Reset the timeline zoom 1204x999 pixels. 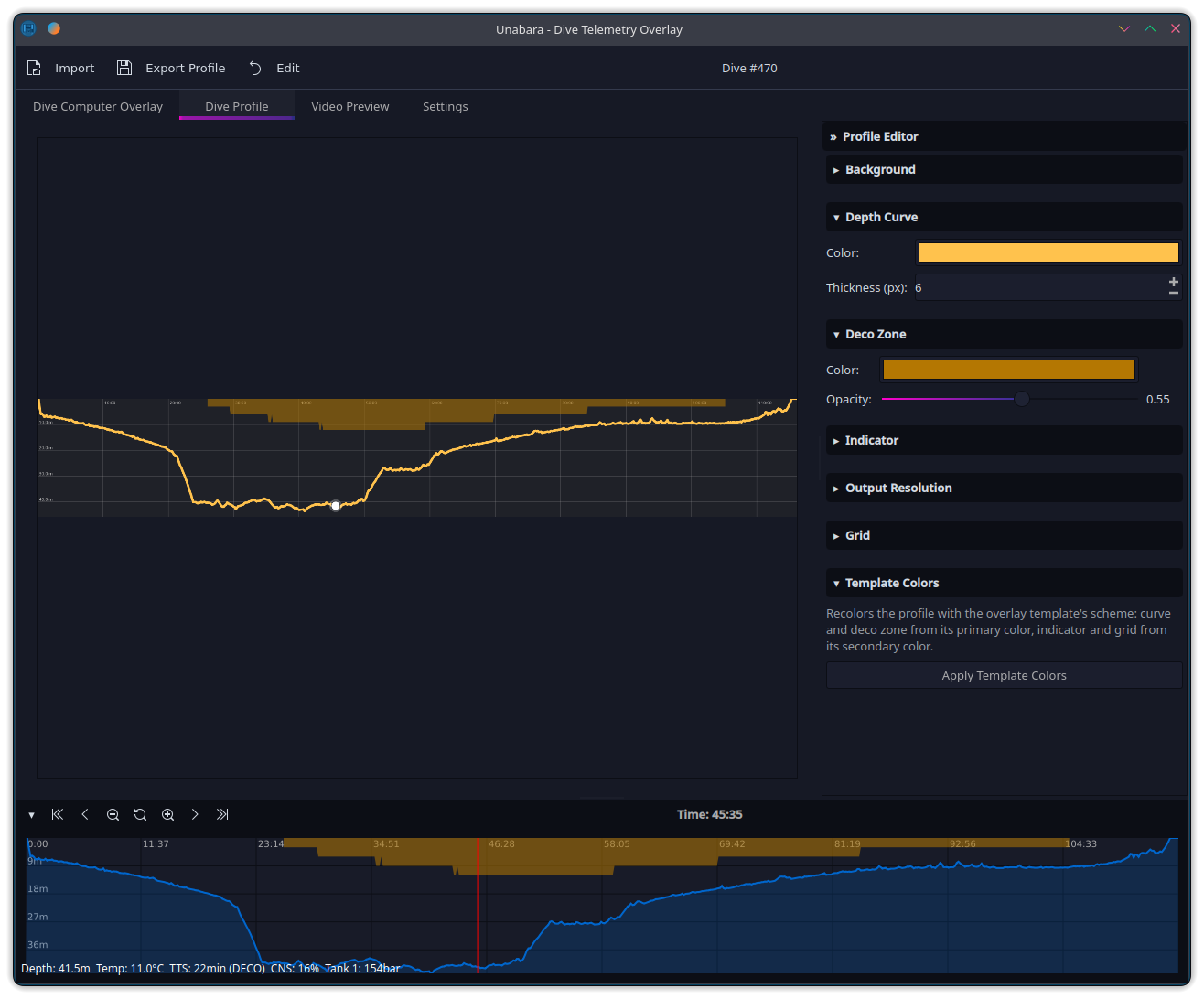[140, 814]
